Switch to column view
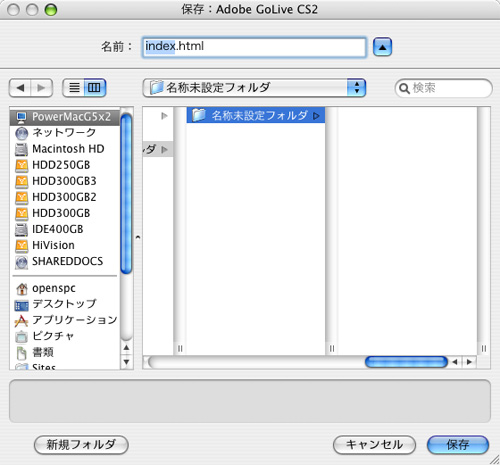The height and width of the screenshot is (465, 500). coord(94,88)
